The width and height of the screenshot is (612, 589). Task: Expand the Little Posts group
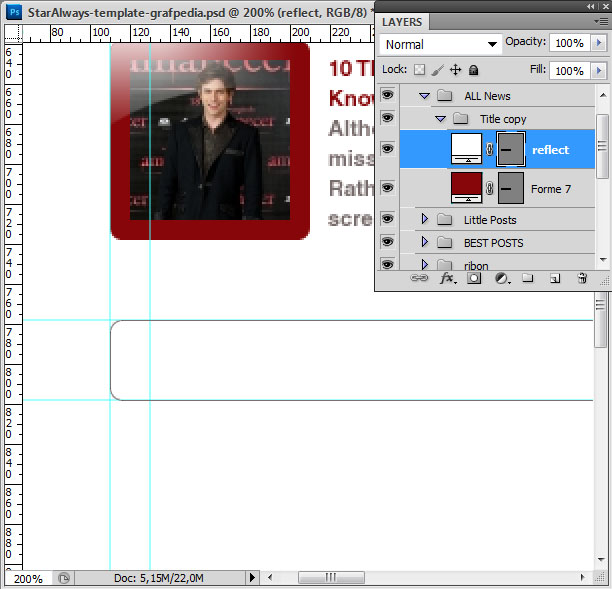pos(425,219)
